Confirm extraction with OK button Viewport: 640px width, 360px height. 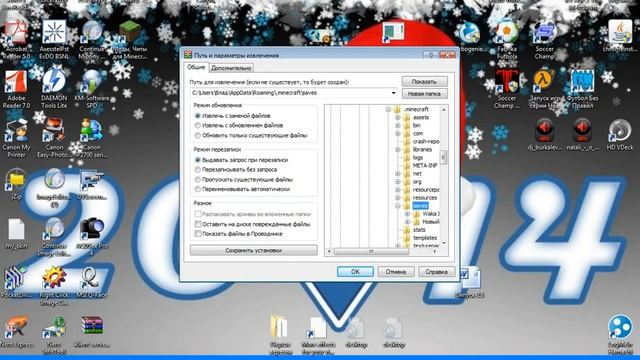tap(355, 271)
